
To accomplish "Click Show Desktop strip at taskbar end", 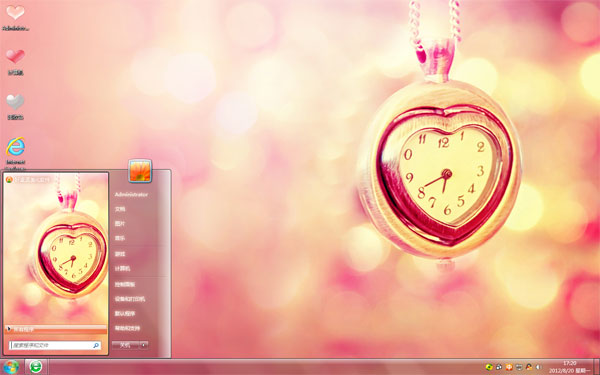I will click(x=596, y=367).
